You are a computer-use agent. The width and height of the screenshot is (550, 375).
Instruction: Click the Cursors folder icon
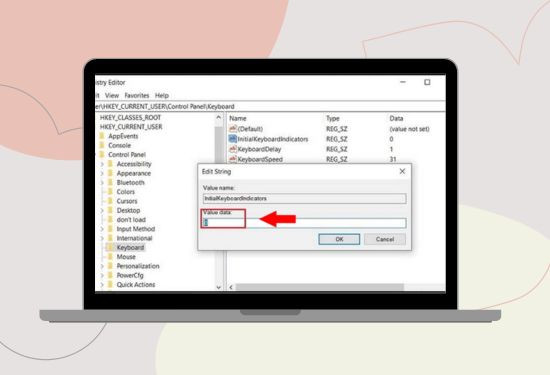(x=110, y=201)
